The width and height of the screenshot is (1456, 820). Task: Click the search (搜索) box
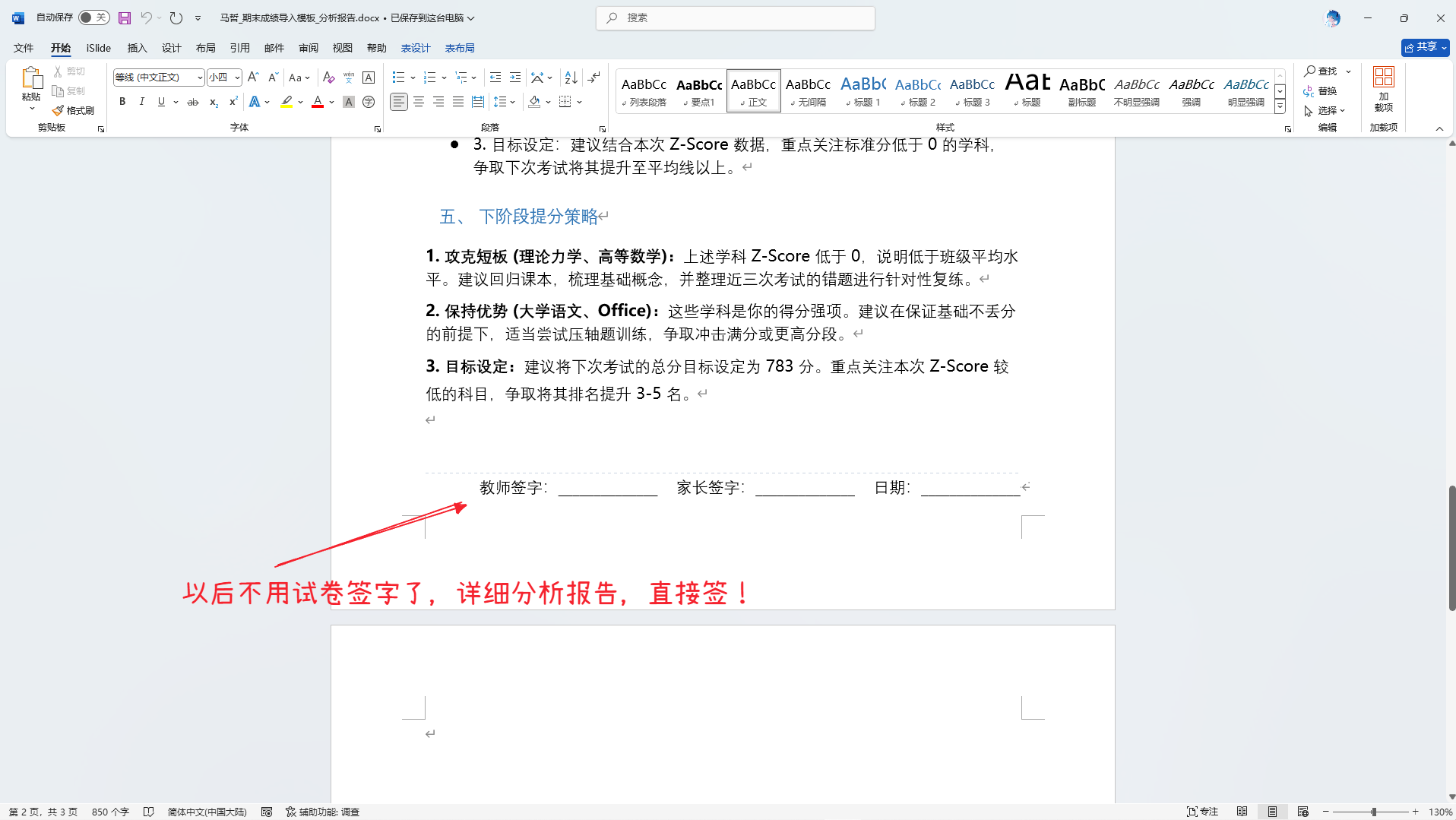(736, 17)
